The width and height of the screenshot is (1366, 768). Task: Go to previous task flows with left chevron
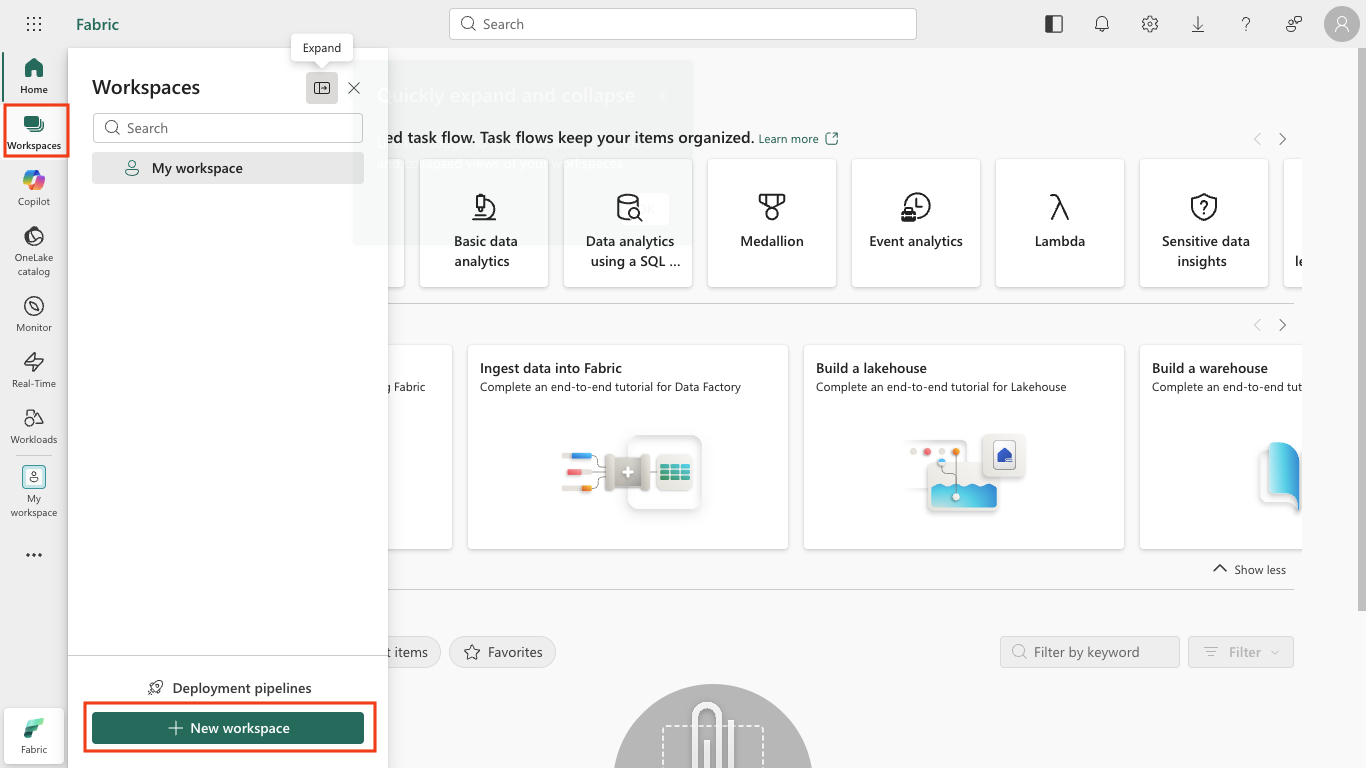coord(1258,139)
